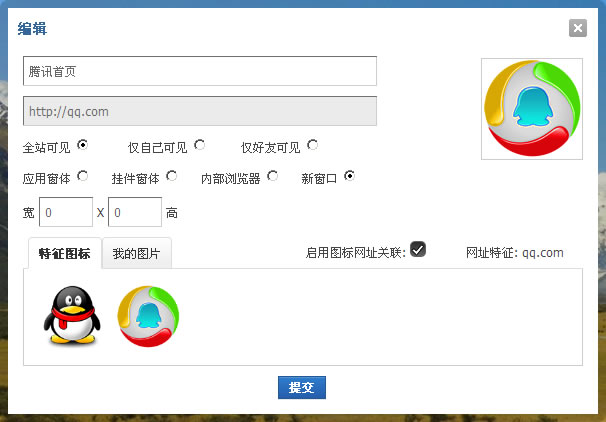The image size is (606, 422).
Task: Close the 编辑 dialog
Action: click(x=578, y=28)
